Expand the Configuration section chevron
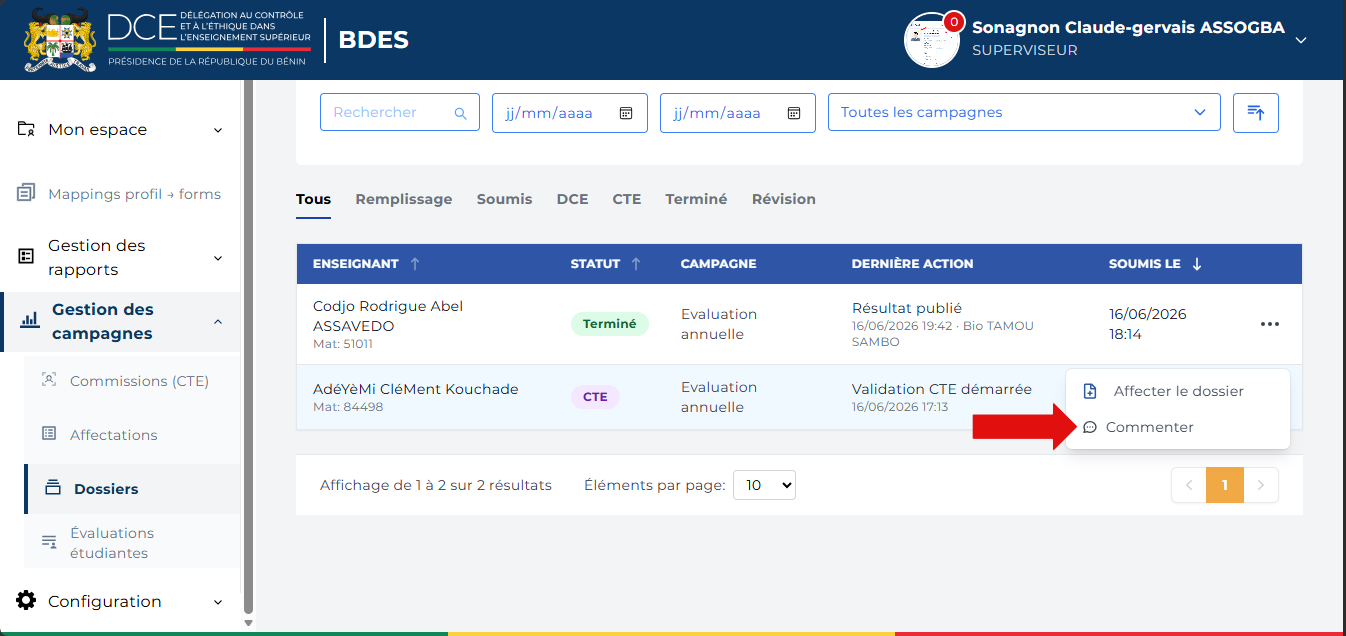1346x636 pixels. [x=218, y=602]
